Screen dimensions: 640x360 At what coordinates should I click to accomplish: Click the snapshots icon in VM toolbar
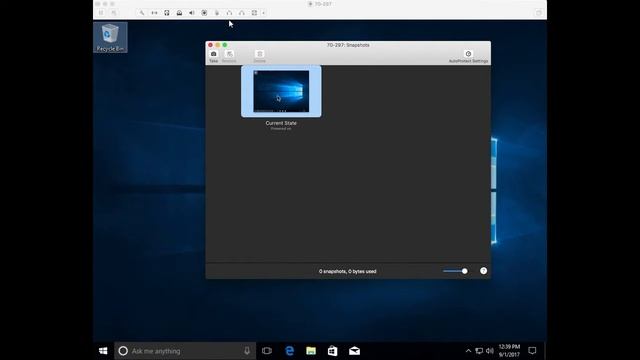coord(114,13)
